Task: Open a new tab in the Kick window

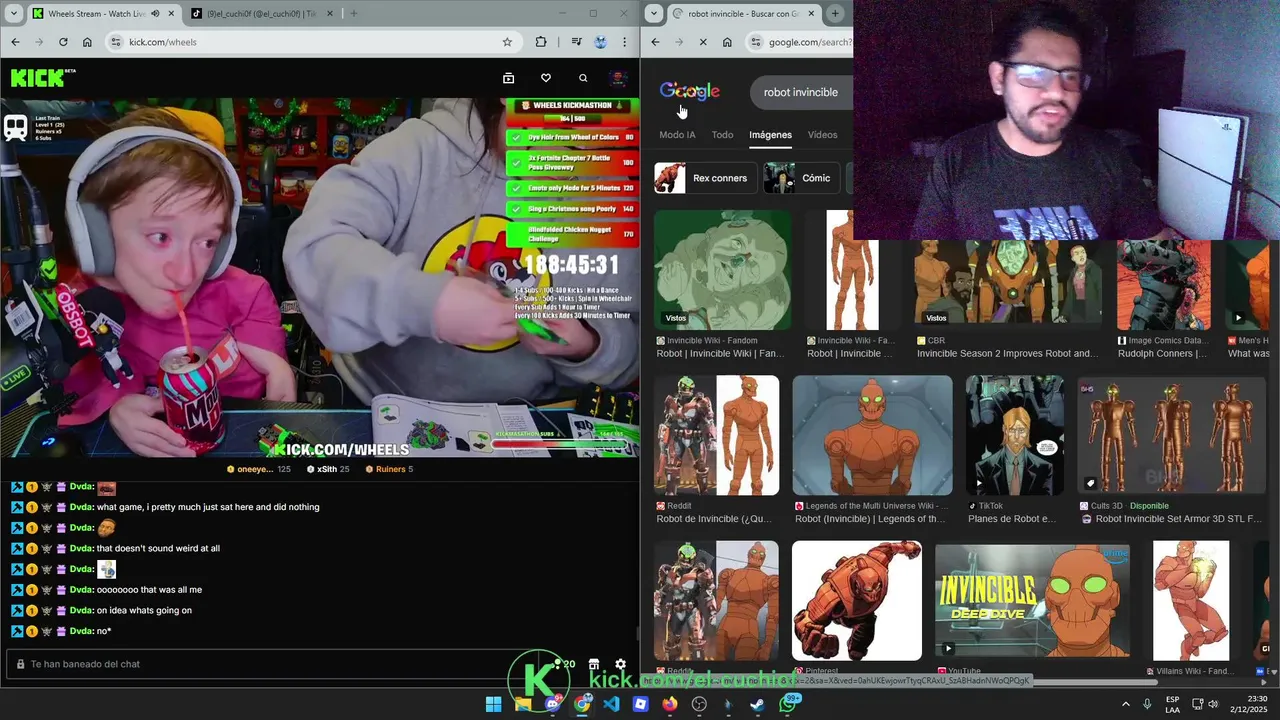Action: coord(353,14)
